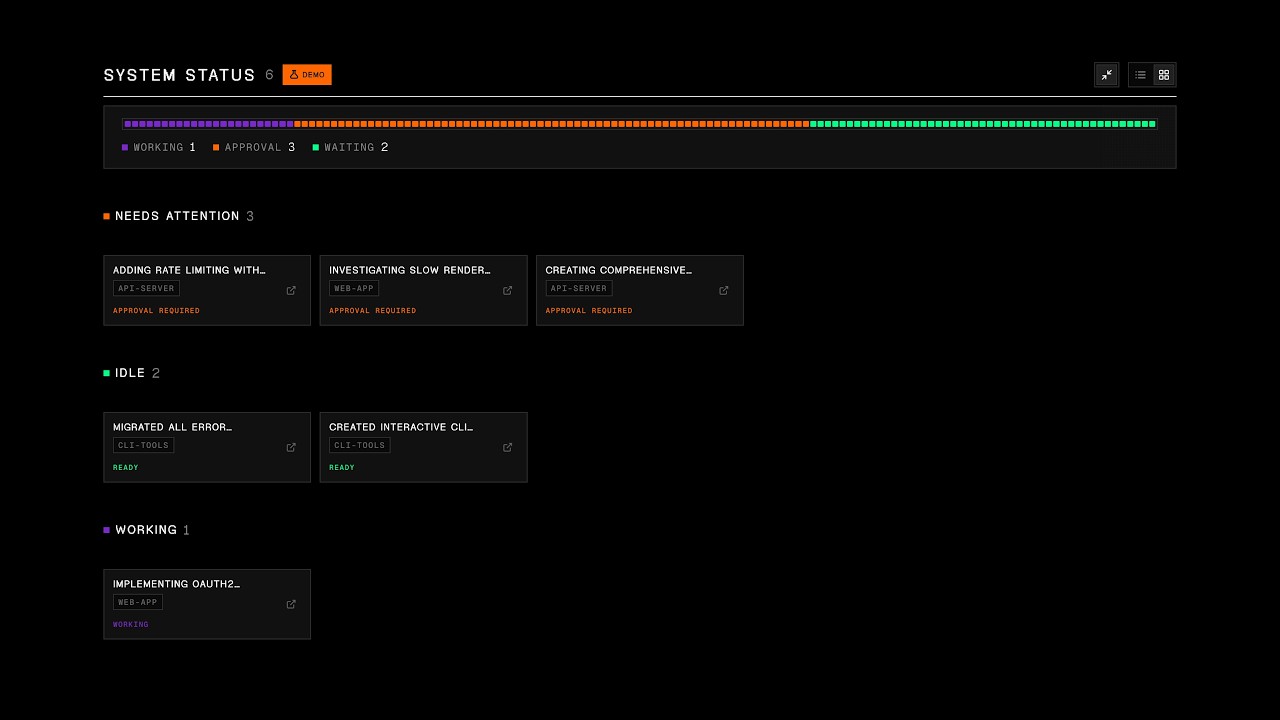This screenshot has width=1280, height=720.
Task: Select the Working section header
Action: click(x=147, y=530)
